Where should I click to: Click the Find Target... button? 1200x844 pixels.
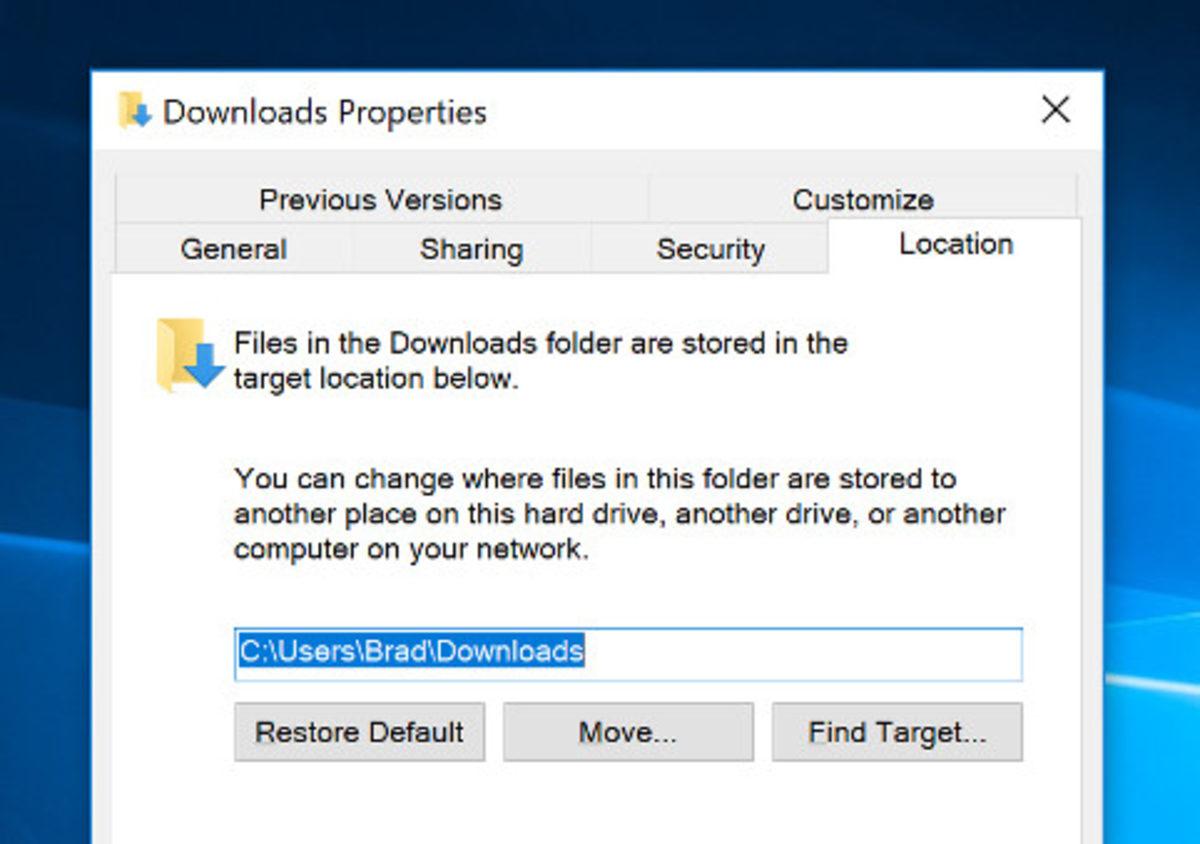[897, 732]
